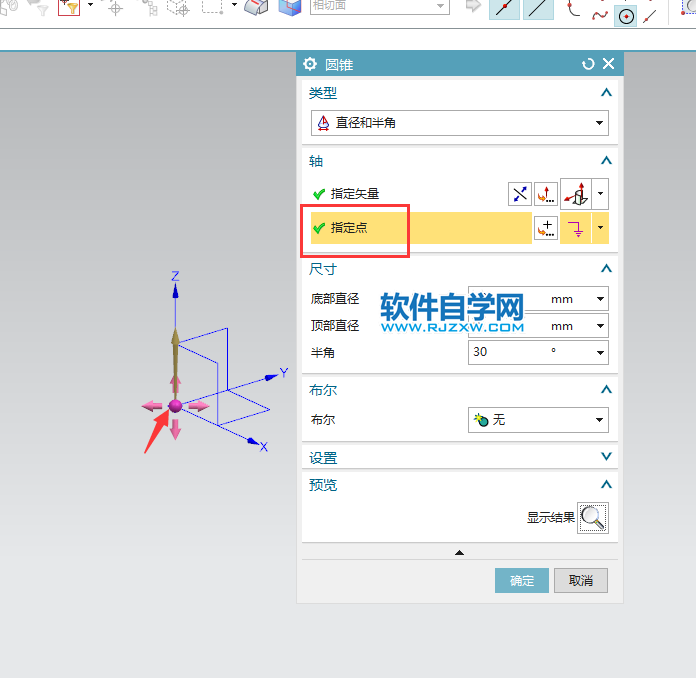
Task: Click the selection filter funnel icon
Action: (x=69, y=8)
